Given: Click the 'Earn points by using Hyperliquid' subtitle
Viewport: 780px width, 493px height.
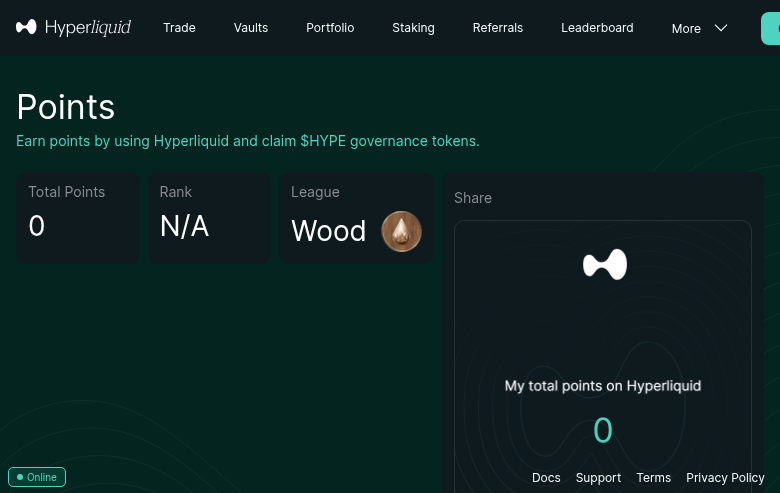Looking at the screenshot, I should pyautogui.click(x=248, y=141).
